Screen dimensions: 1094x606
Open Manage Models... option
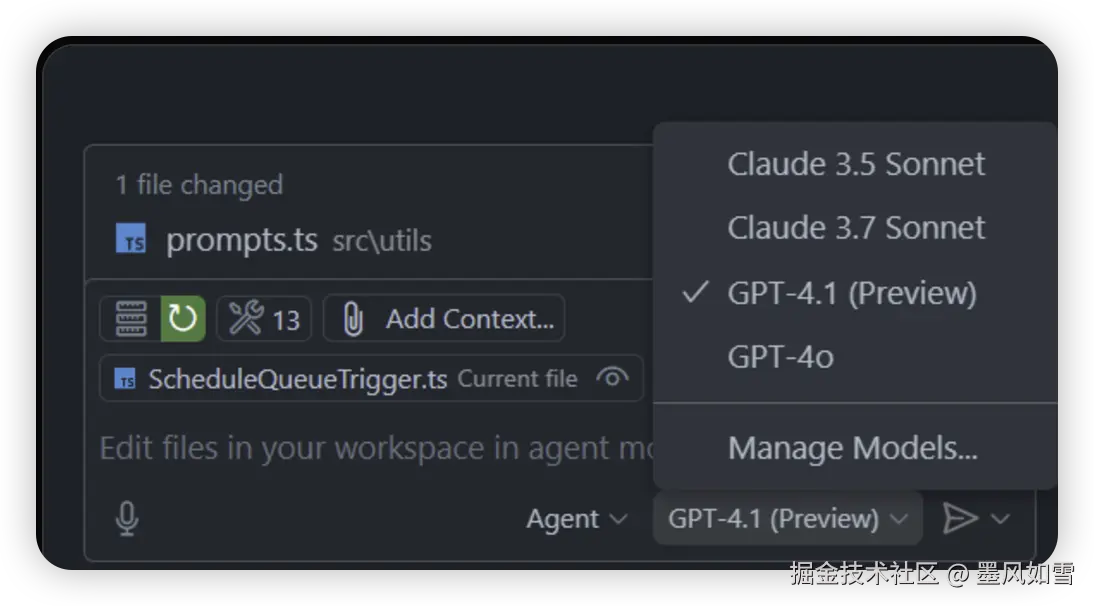tap(852, 448)
